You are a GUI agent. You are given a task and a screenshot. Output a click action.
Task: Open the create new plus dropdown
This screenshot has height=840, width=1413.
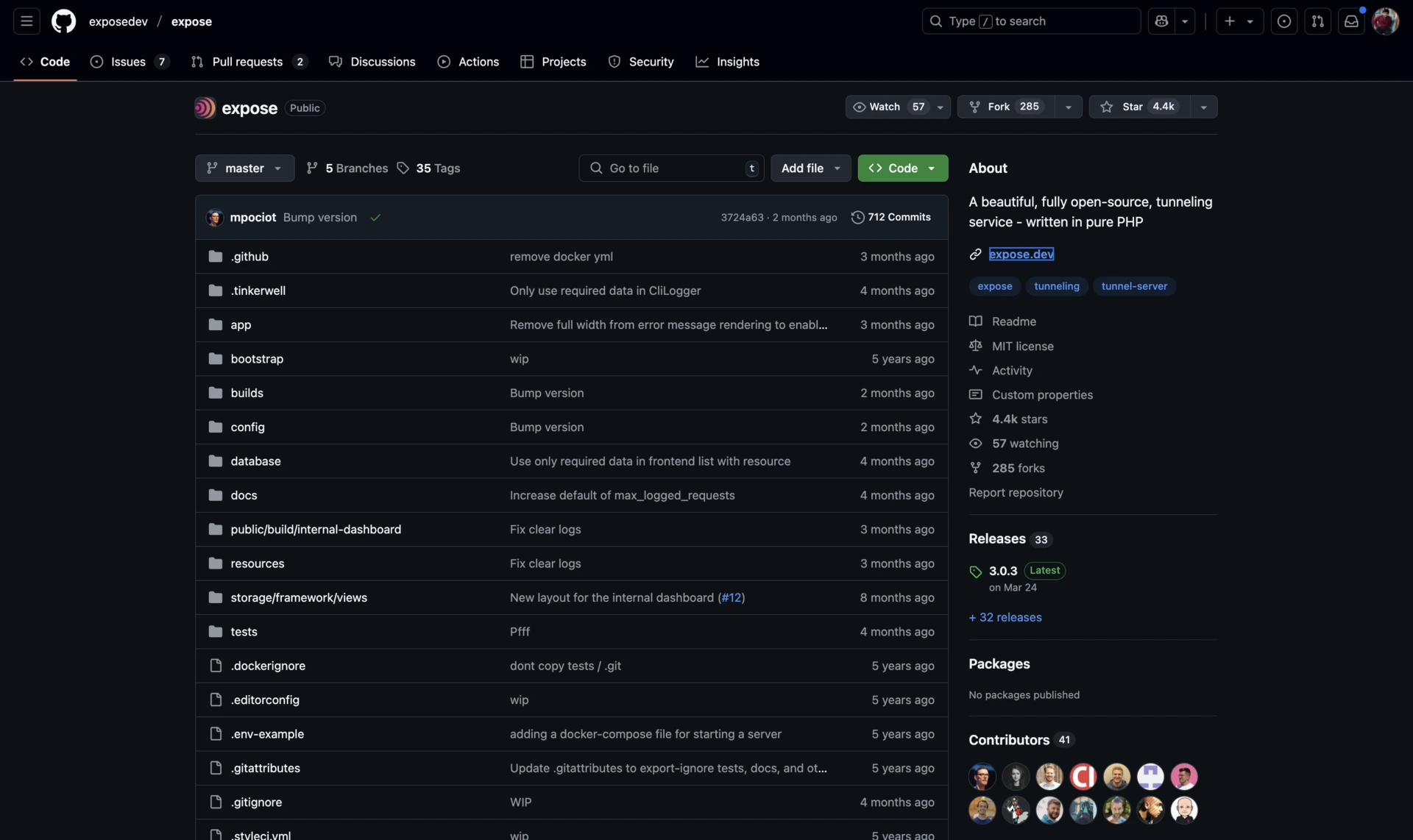tap(1239, 21)
